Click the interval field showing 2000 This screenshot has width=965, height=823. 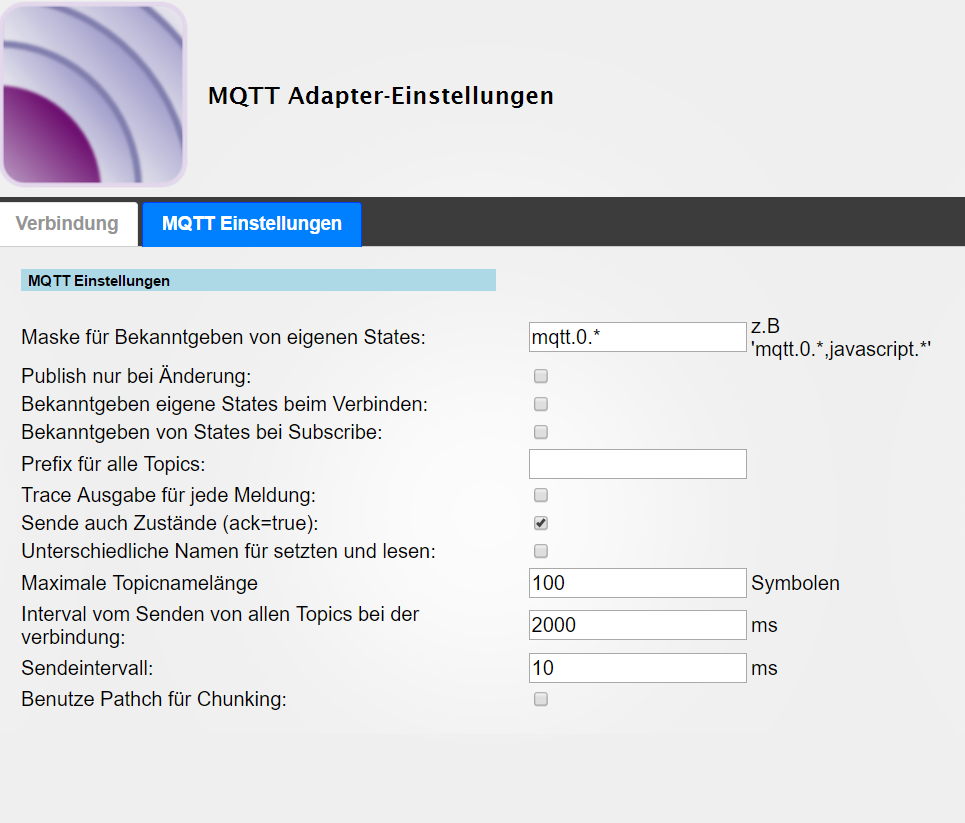[x=638, y=625]
